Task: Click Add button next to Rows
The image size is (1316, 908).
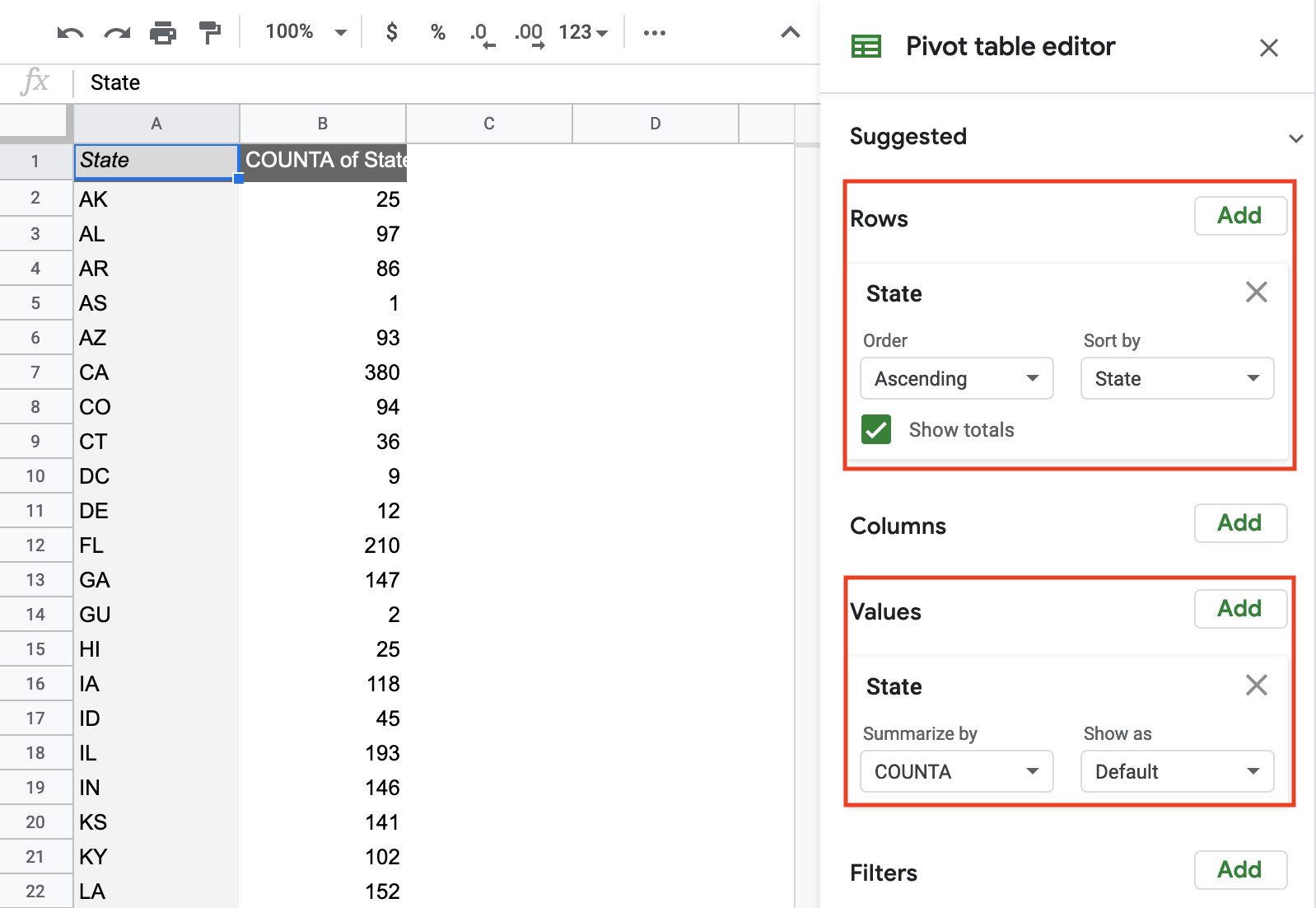Action: [x=1240, y=216]
